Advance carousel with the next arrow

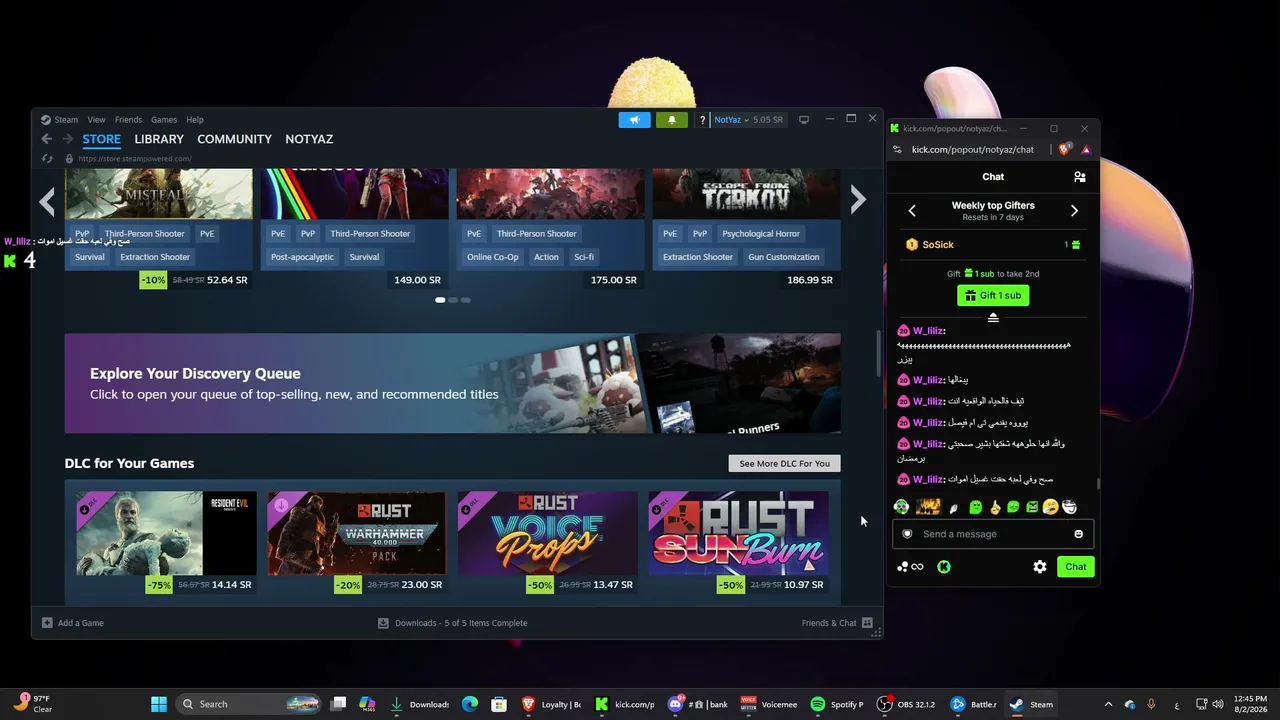tap(858, 200)
